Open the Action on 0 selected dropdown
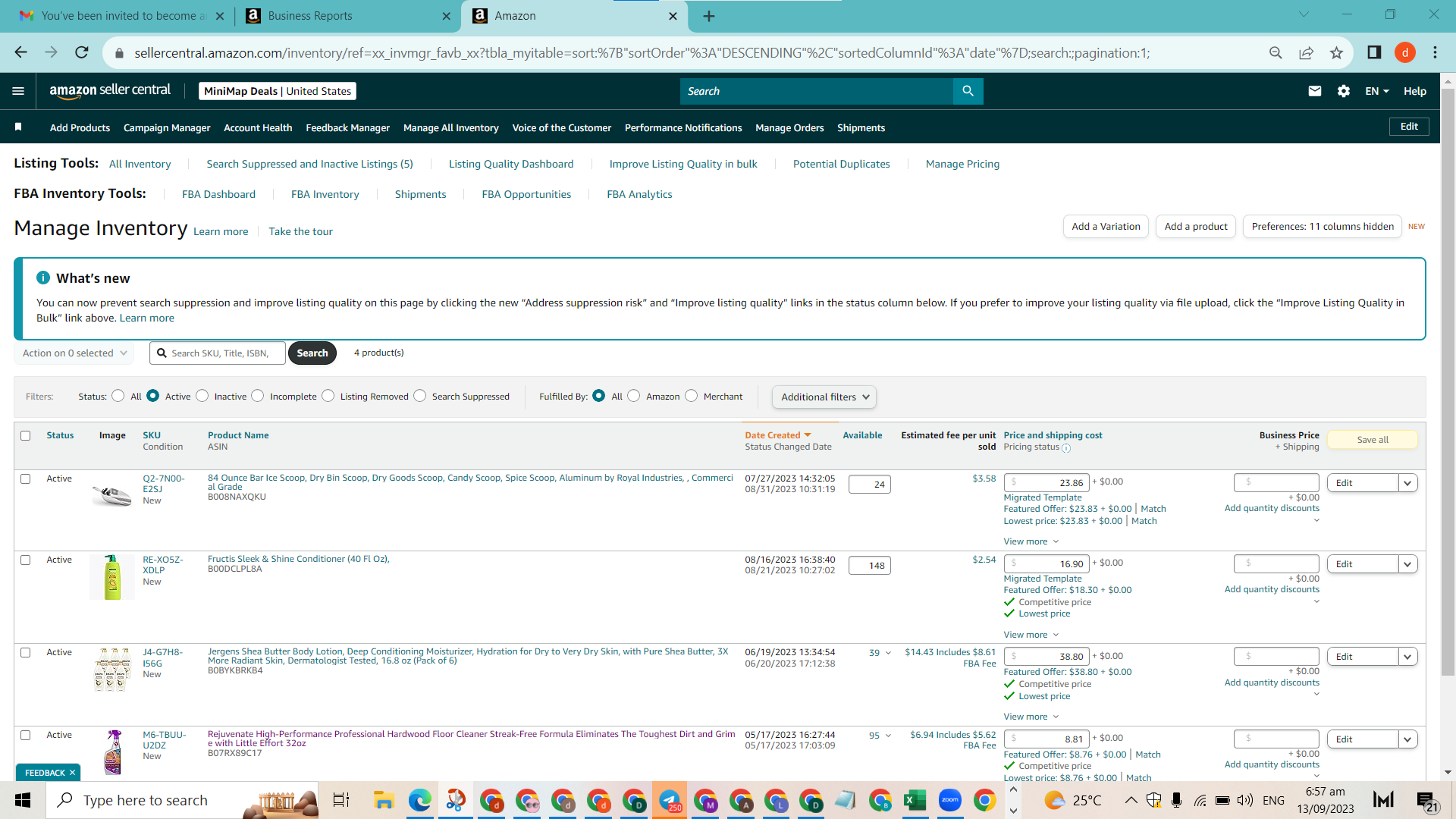1456x819 pixels. coord(74,353)
